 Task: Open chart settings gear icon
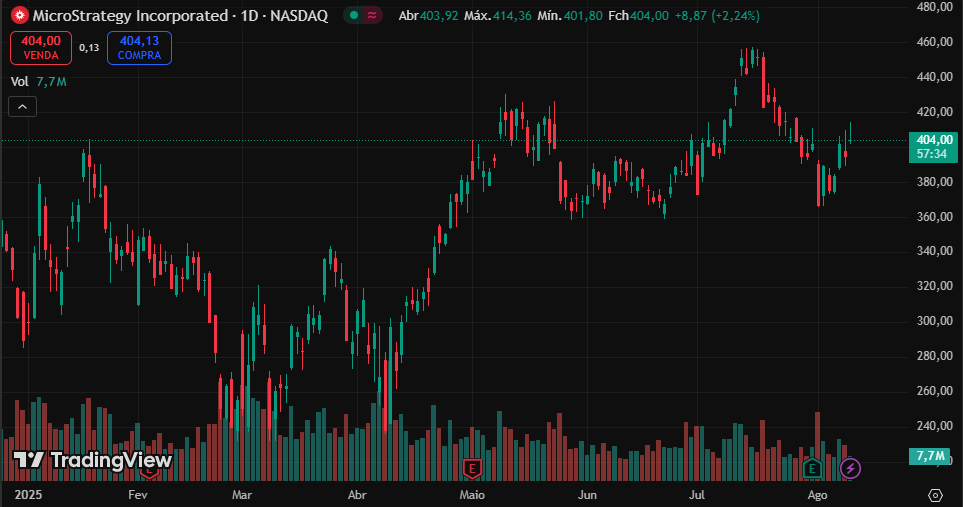[x=935, y=495]
